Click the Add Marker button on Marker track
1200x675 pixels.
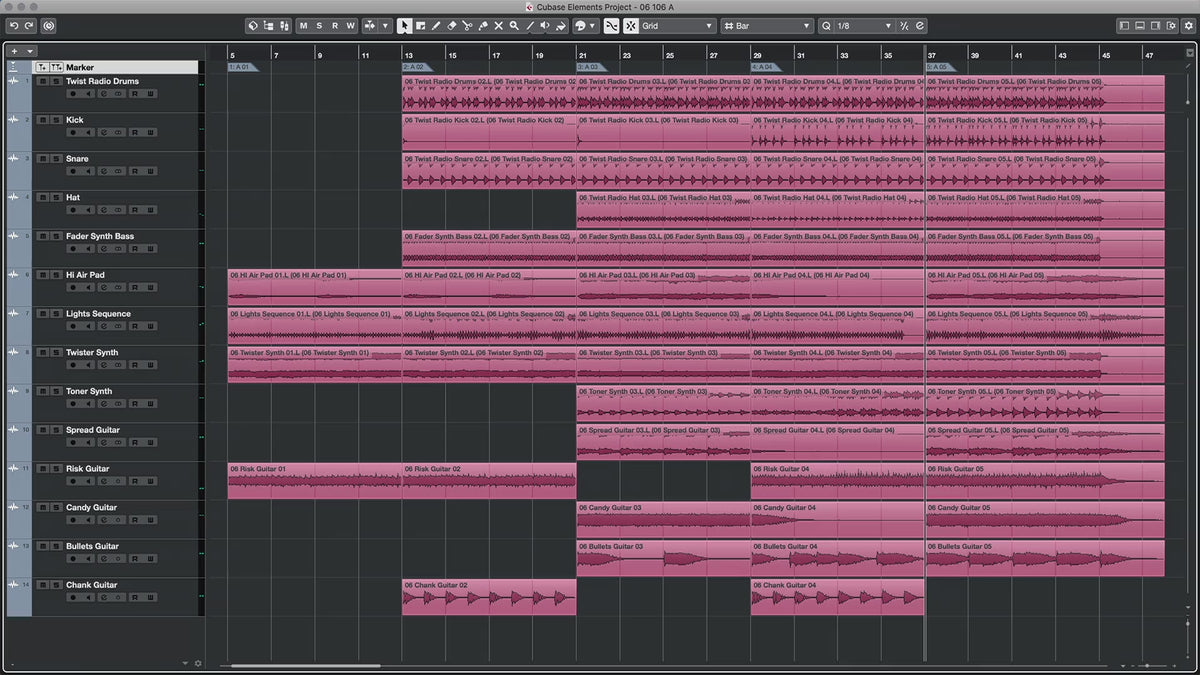point(41,67)
